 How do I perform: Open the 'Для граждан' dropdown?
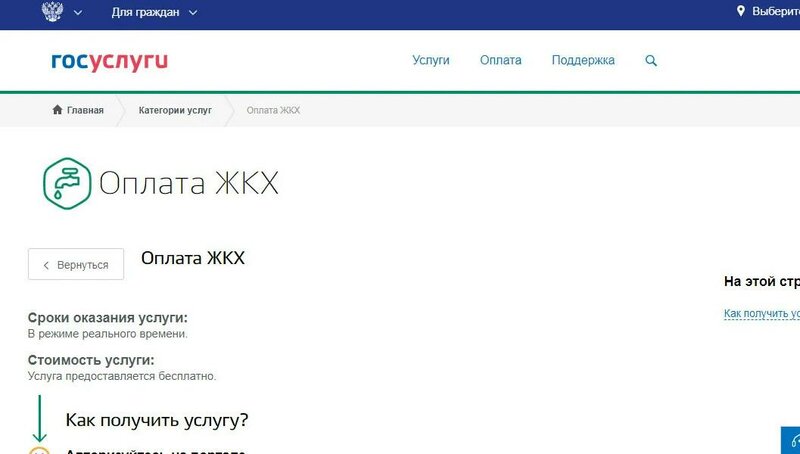[154, 12]
